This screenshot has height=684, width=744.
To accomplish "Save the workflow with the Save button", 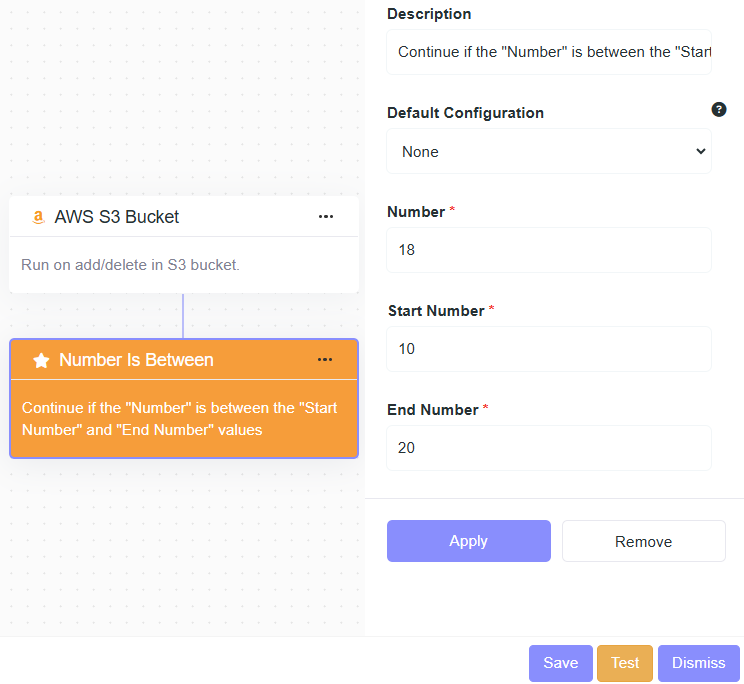I will tap(560, 663).
